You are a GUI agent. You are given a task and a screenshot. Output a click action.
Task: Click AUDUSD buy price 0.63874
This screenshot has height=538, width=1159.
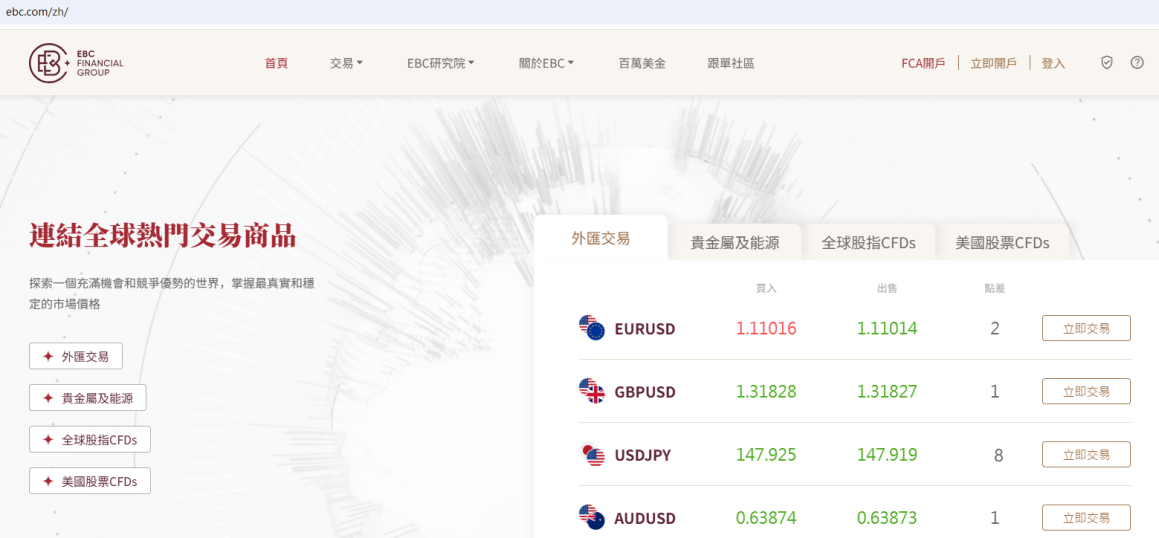[766, 518]
